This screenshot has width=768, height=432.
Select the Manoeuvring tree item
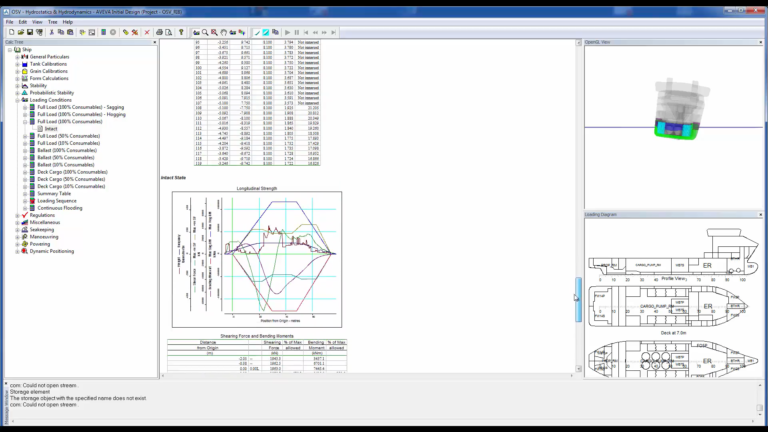[x=44, y=237]
